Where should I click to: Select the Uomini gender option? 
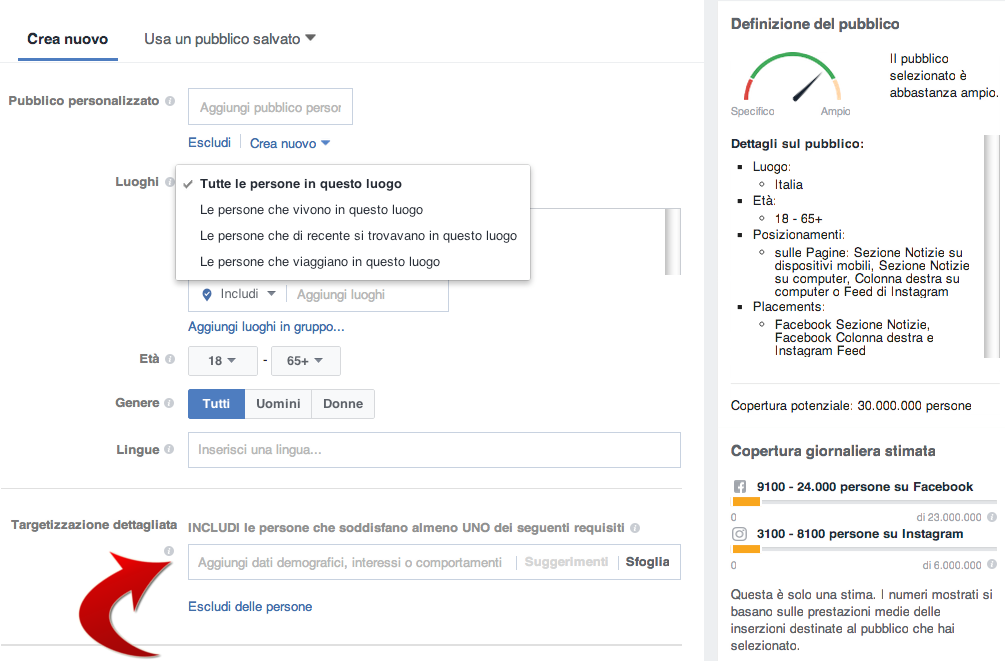coord(278,403)
